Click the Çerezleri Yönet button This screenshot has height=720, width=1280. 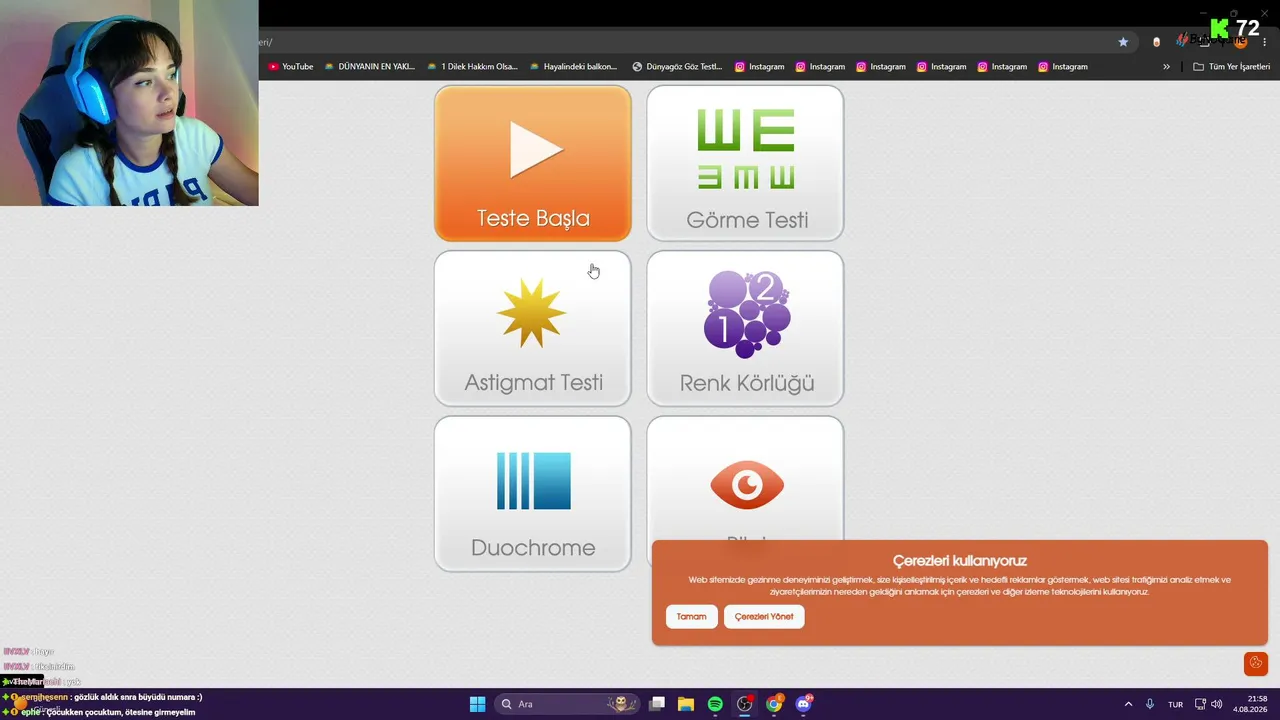(764, 617)
